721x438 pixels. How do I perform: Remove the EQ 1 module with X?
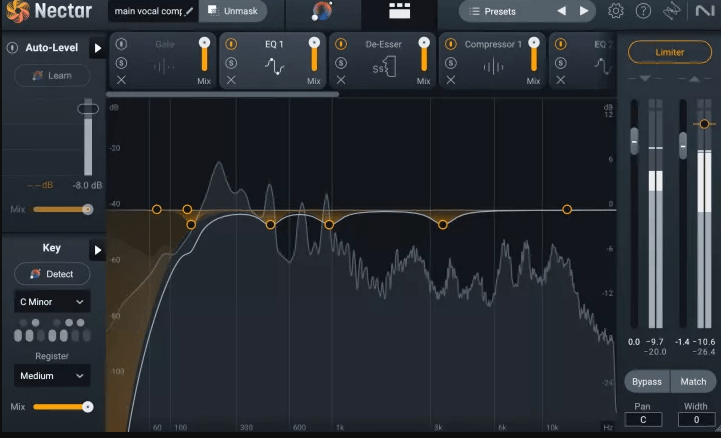pyautogui.click(x=231, y=79)
